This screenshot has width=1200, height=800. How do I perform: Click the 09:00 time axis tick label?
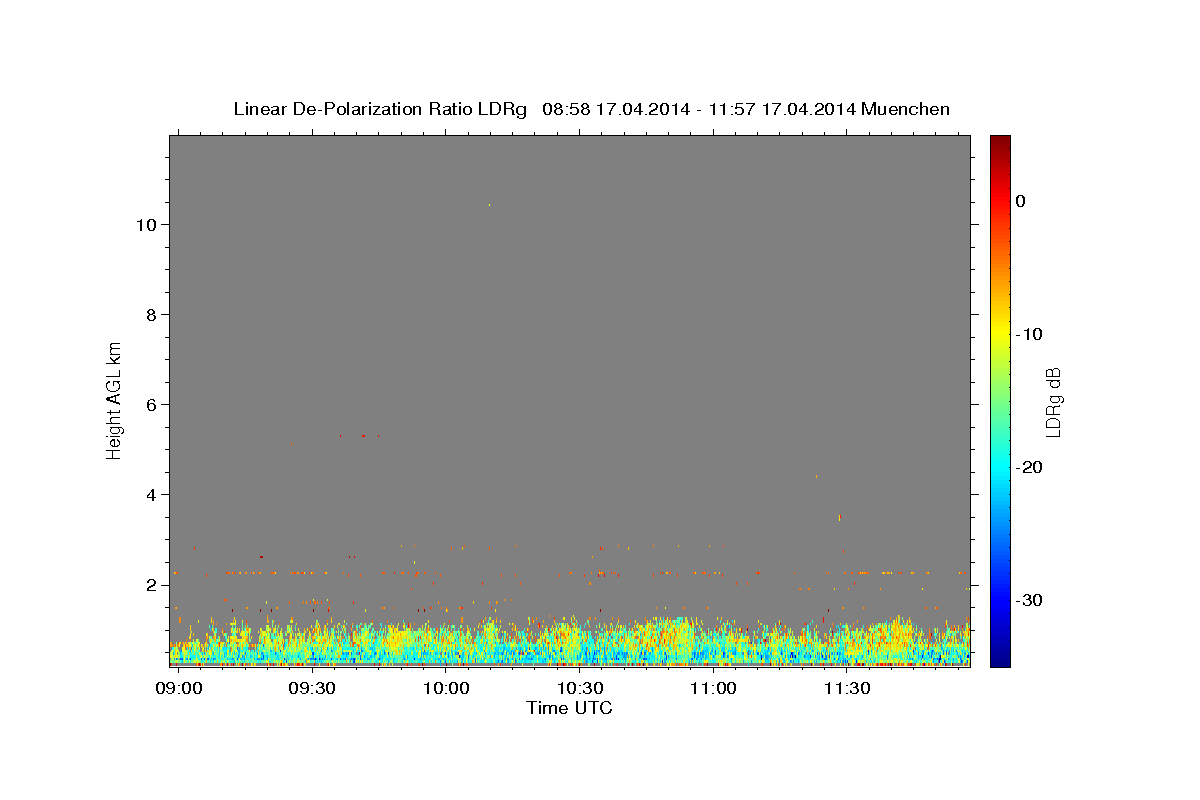pyautogui.click(x=180, y=689)
